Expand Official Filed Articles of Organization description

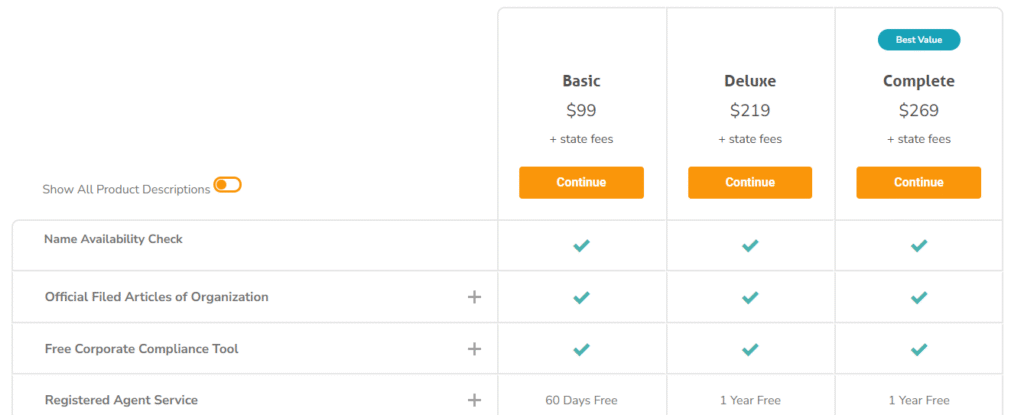click(x=474, y=297)
